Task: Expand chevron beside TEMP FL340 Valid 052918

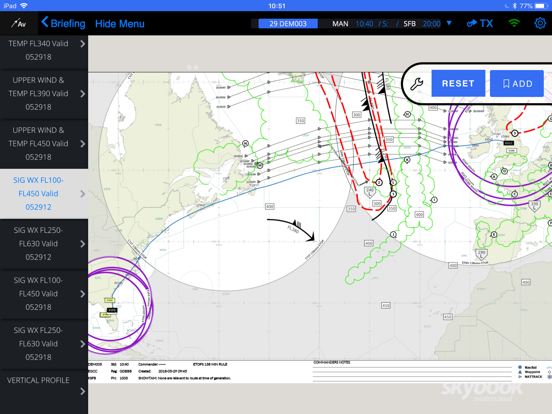Action: pos(82,44)
